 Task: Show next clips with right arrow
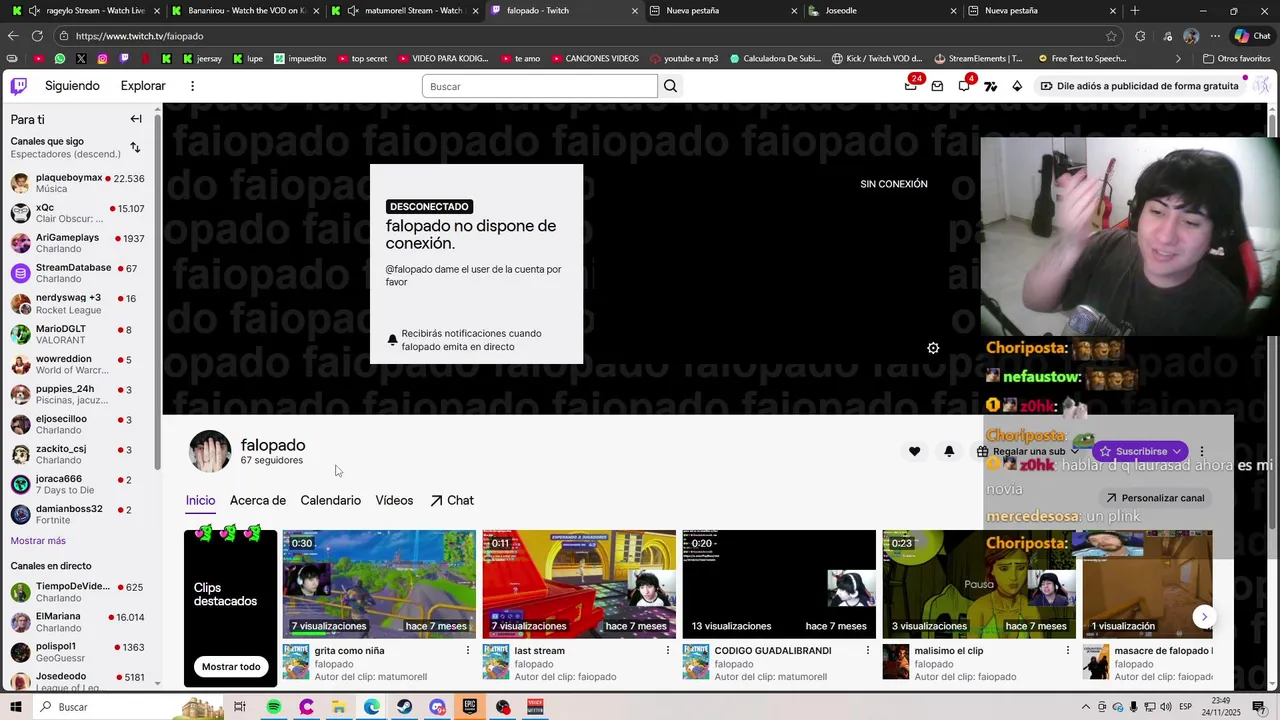[x=1204, y=617]
